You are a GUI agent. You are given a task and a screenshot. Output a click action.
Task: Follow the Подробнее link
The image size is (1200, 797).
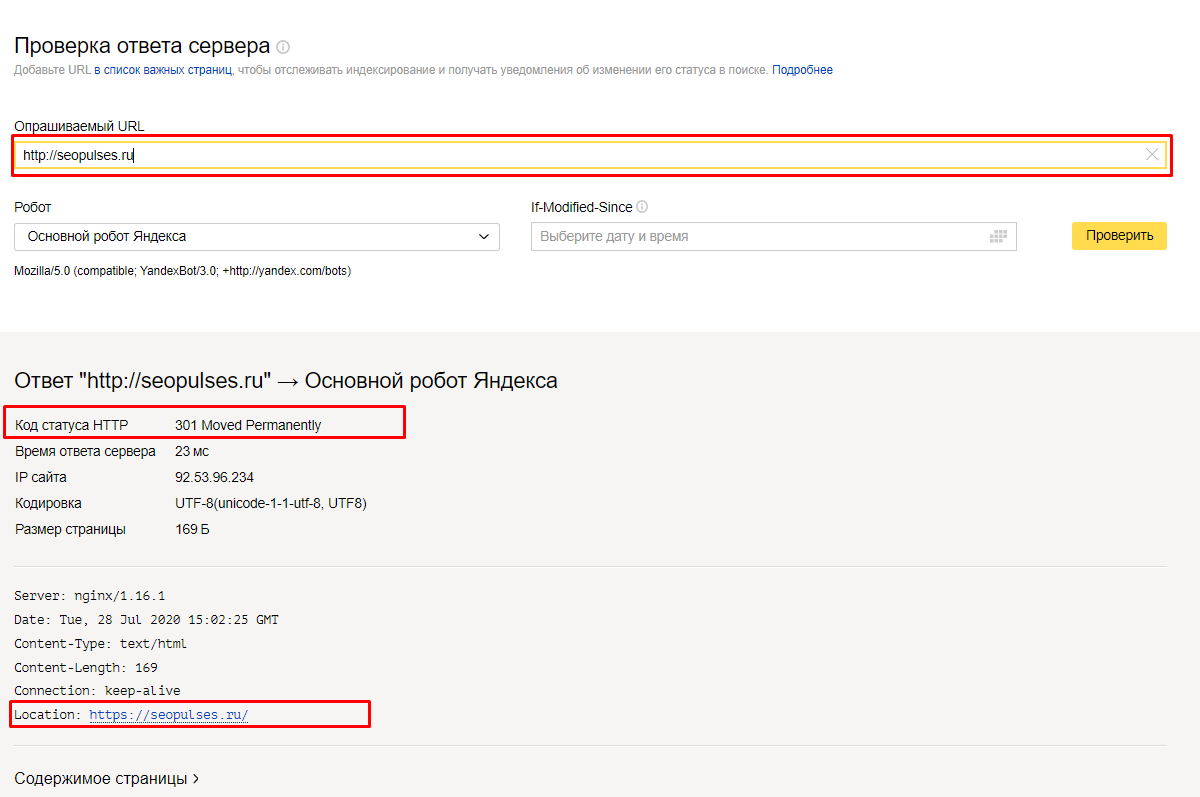click(x=802, y=70)
